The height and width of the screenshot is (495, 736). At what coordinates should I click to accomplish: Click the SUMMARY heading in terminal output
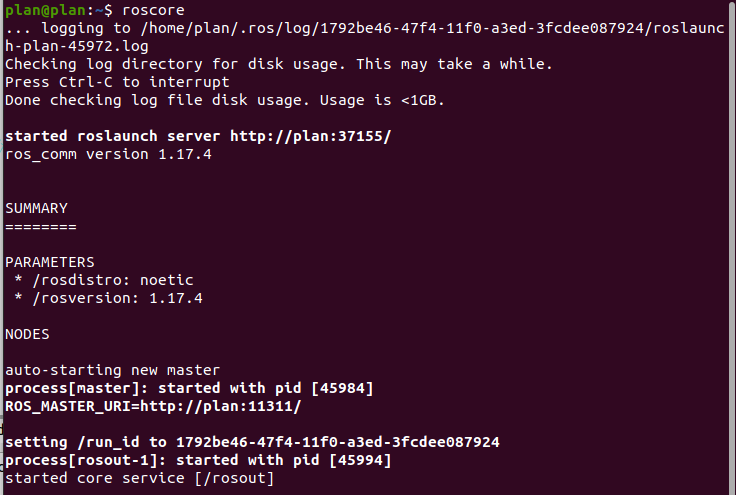click(x=37, y=208)
